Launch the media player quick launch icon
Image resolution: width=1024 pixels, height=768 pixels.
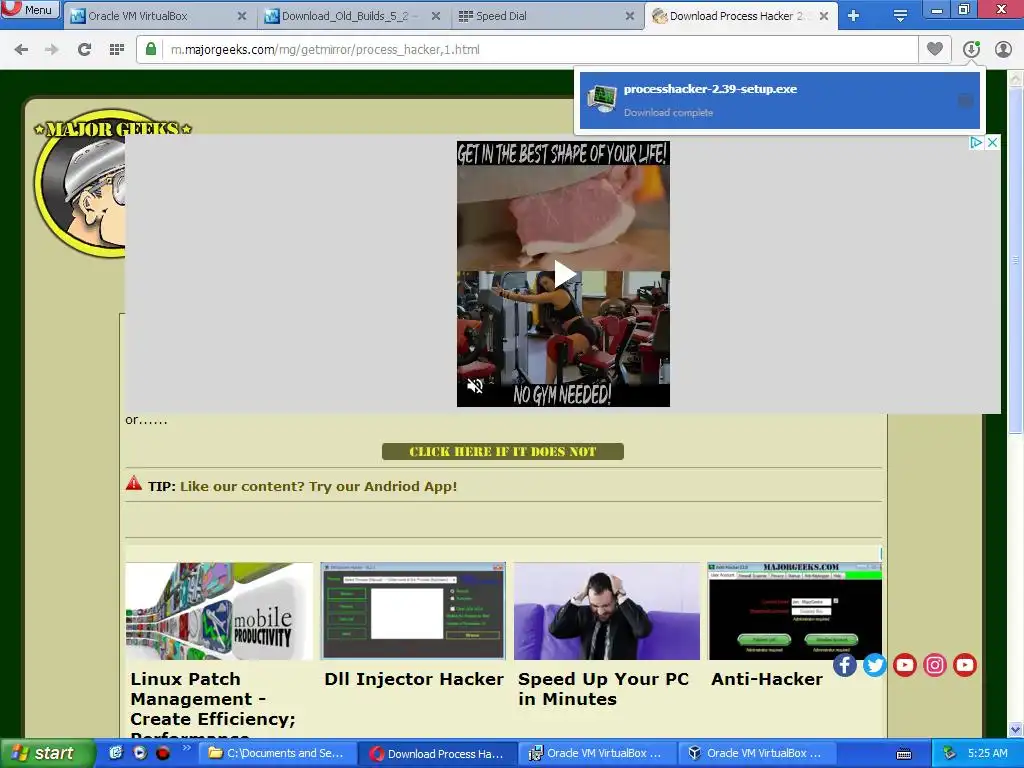coord(140,753)
